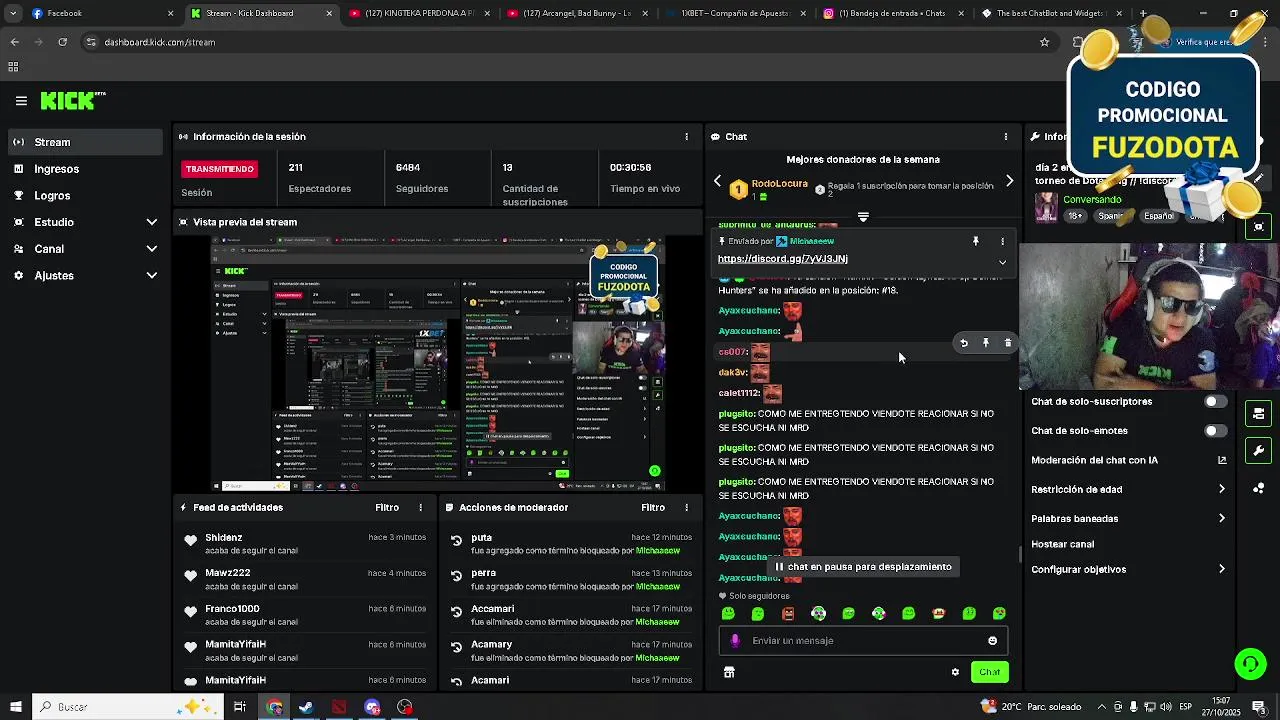Click the bubbles icon in right rail
The image size is (1280, 720).
pos(1259,488)
